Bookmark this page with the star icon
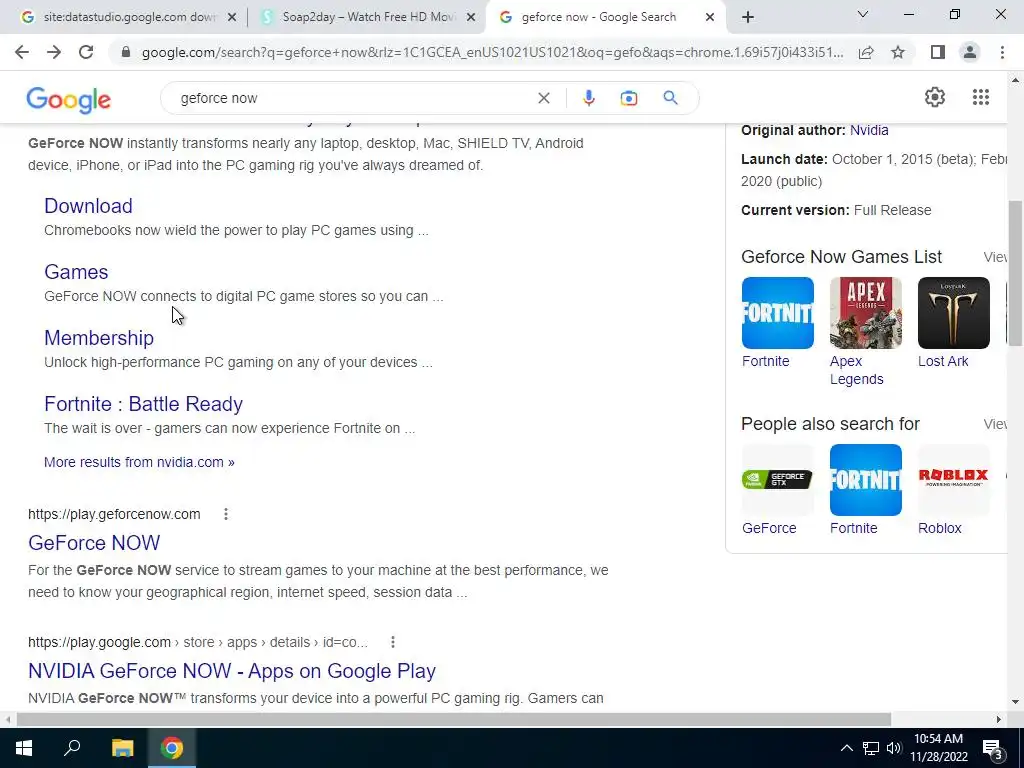1024x768 pixels. pyautogui.click(x=898, y=52)
